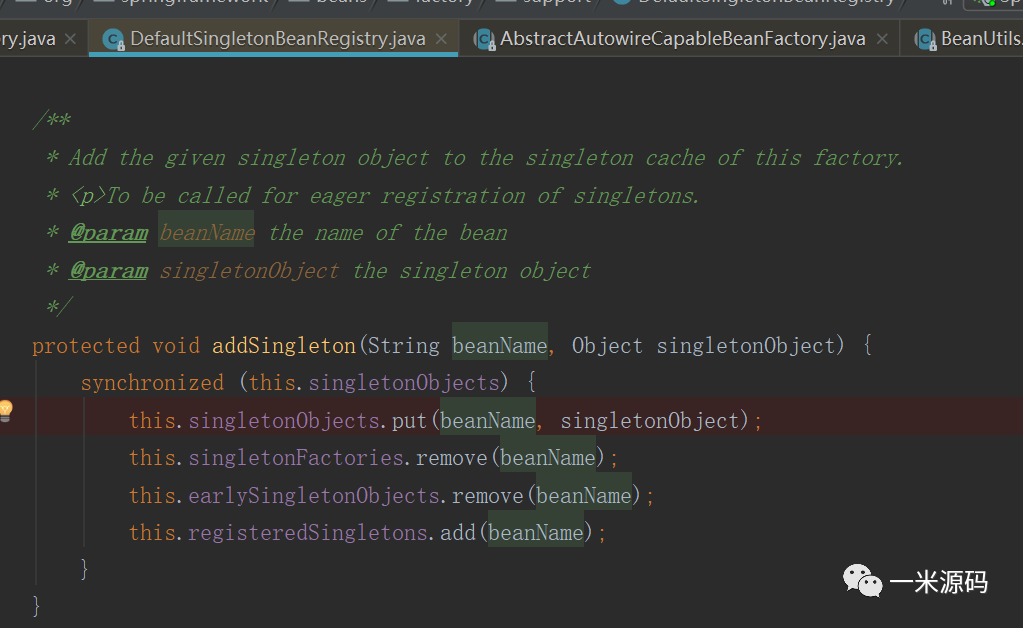
Task: Click Javadoc line about eager registration
Action: pos(373,196)
